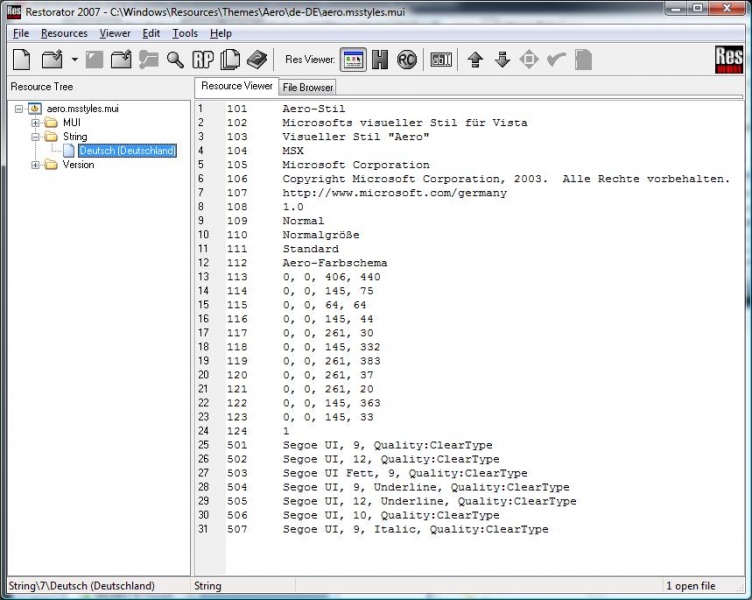Open the dropdown arrow next to Open icon
This screenshot has height=600, width=752.
[x=74, y=60]
